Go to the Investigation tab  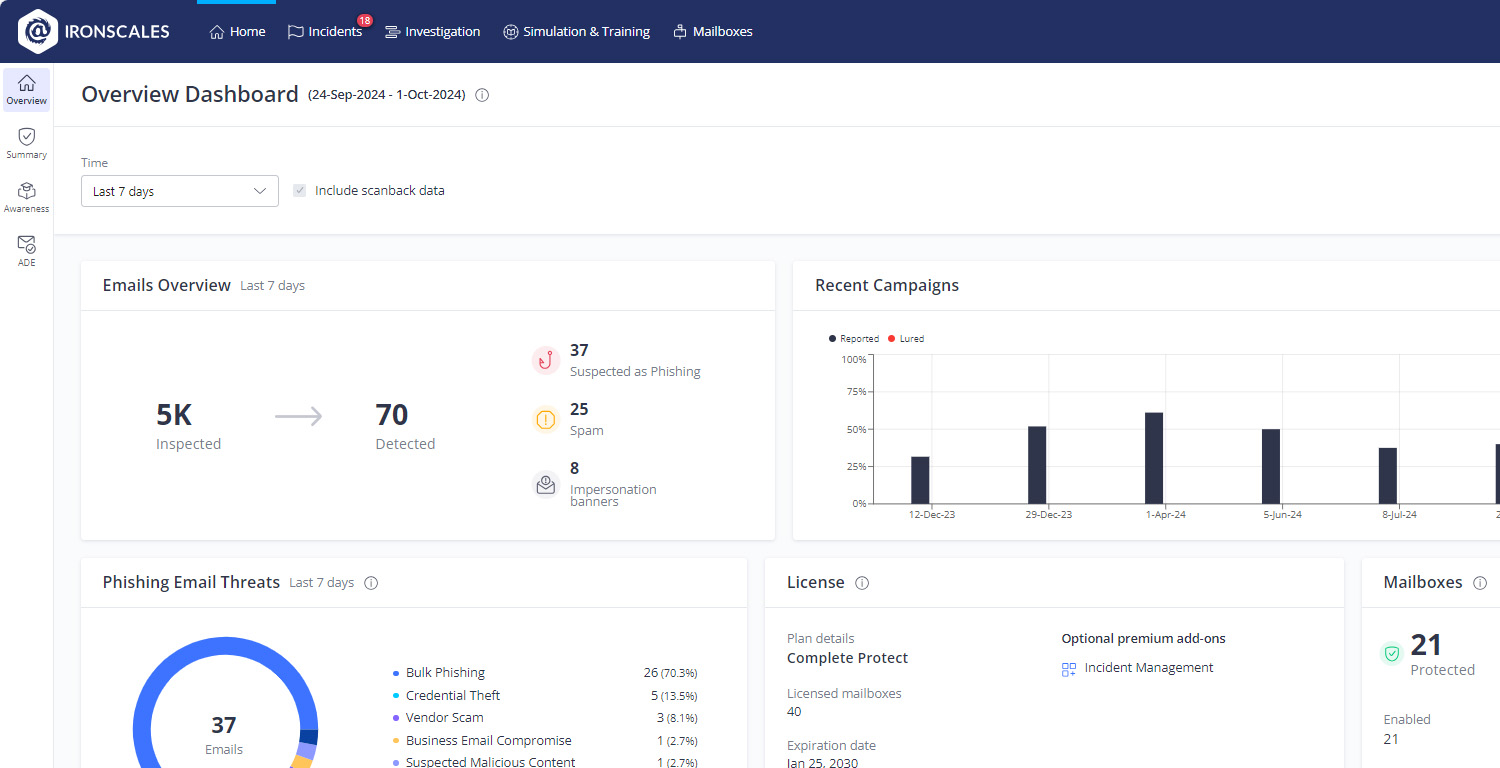click(x=433, y=32)
